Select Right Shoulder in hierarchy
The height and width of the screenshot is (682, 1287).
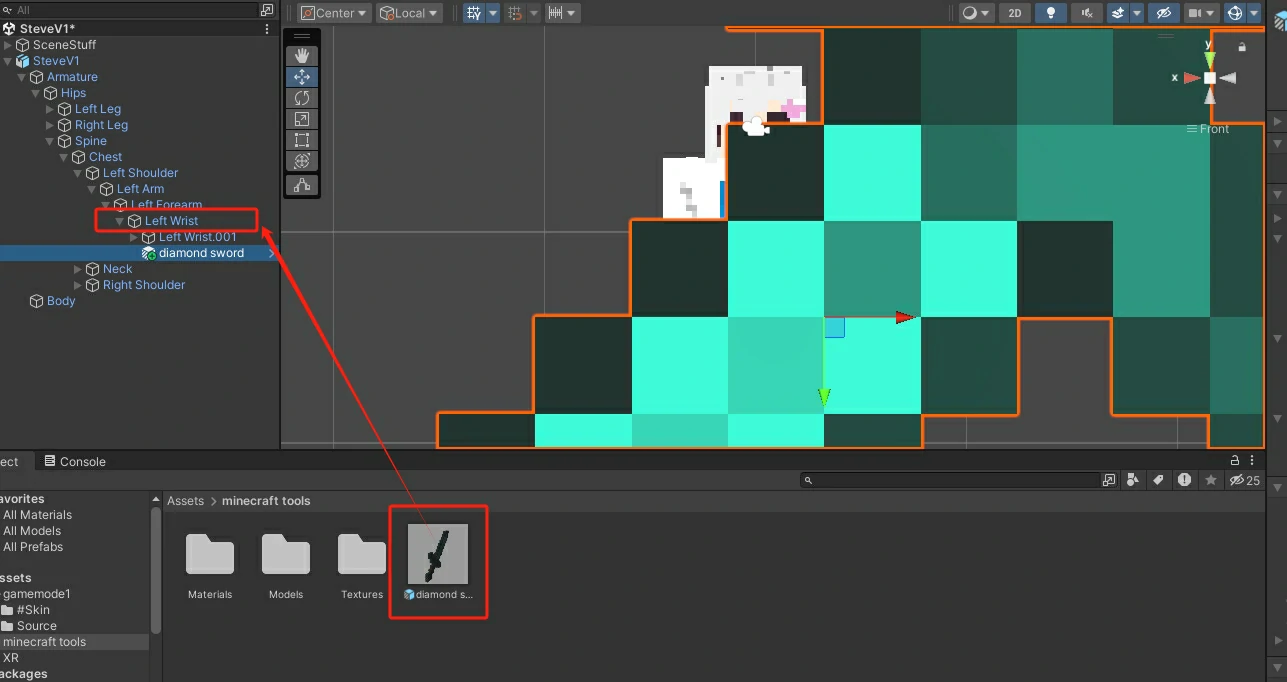tap(143, 285)
